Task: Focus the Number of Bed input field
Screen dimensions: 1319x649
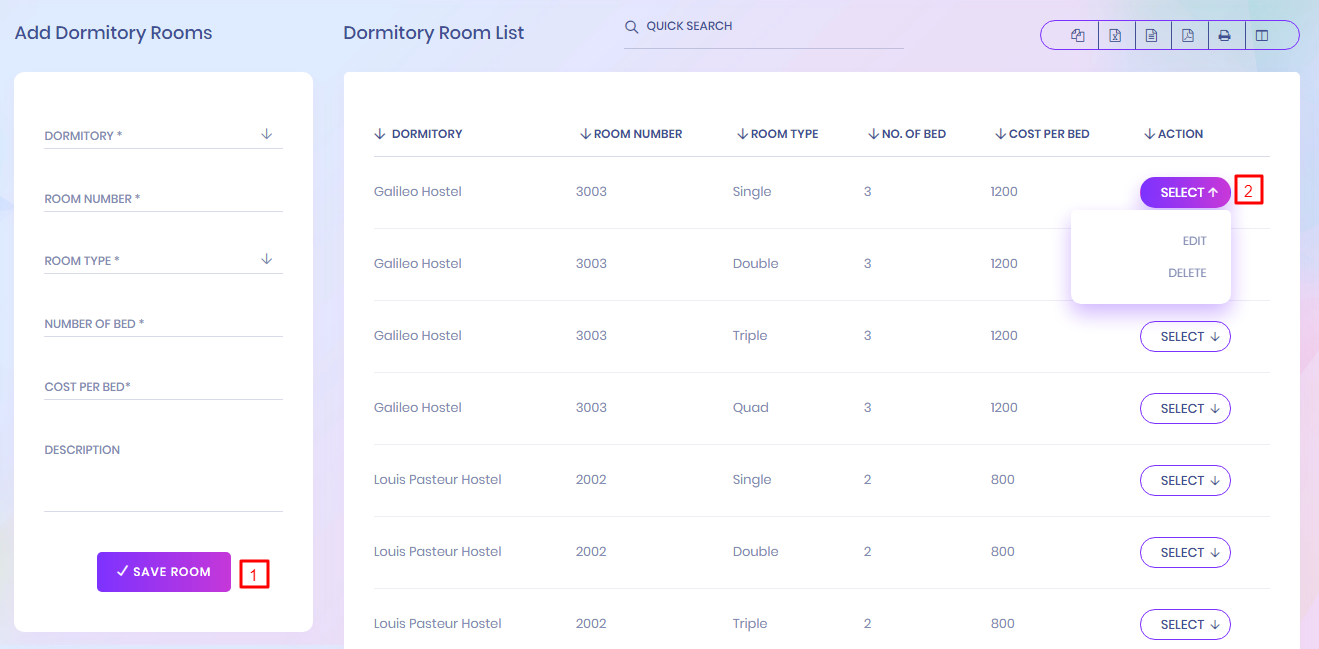Action: 163,324
